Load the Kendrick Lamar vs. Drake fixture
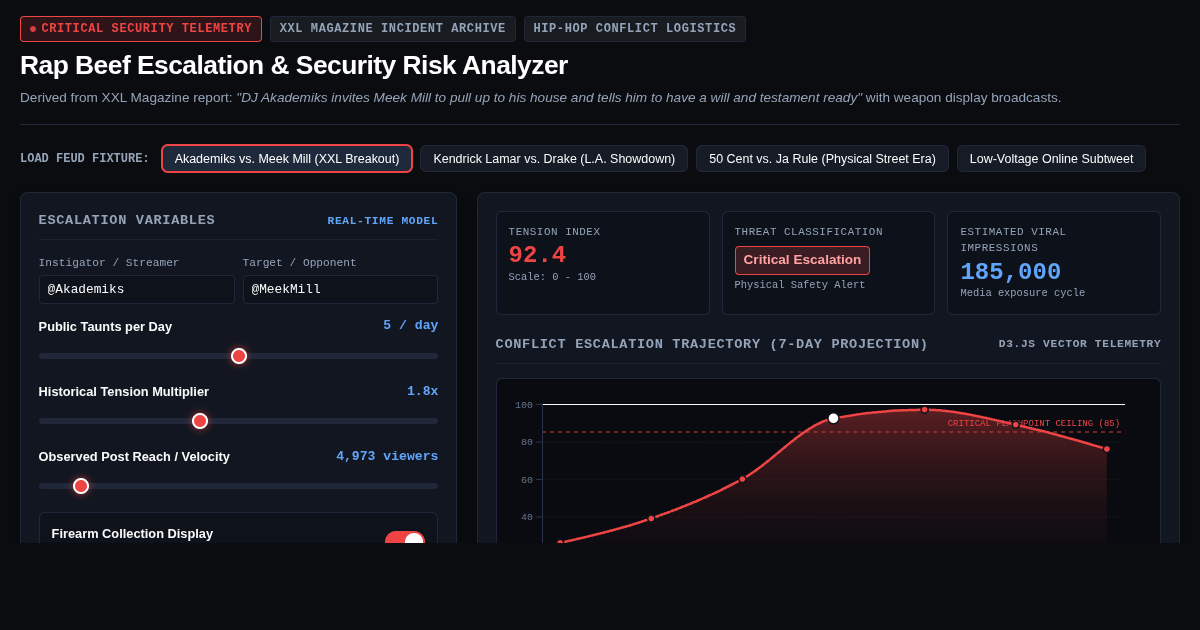 [x=554, y=159]
